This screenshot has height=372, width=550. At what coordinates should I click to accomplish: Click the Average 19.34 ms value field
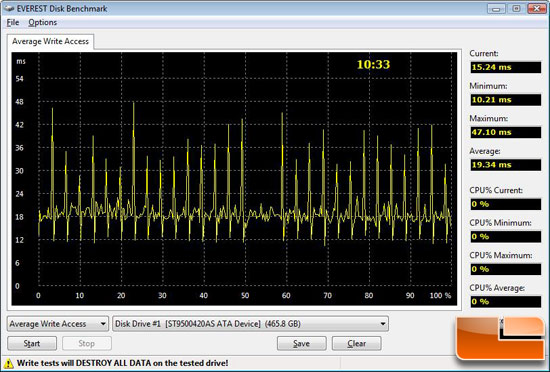505,165
